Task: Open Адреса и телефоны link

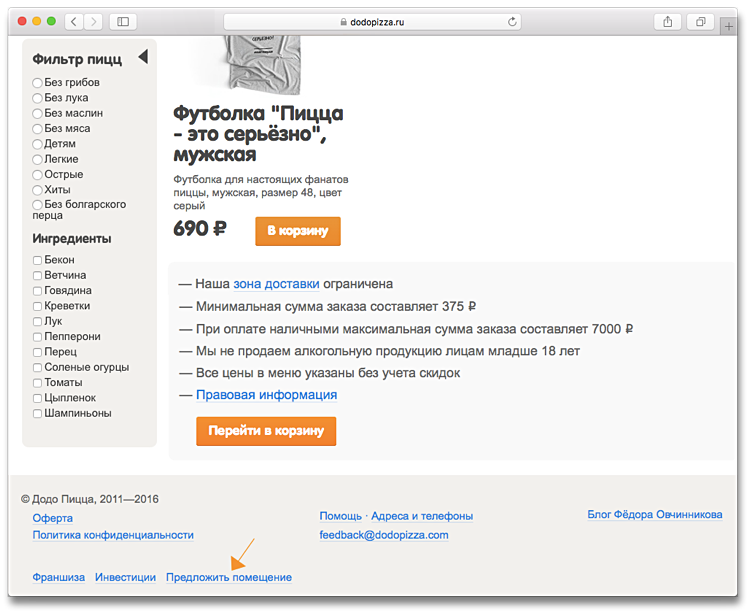Action: coord(422,516)
